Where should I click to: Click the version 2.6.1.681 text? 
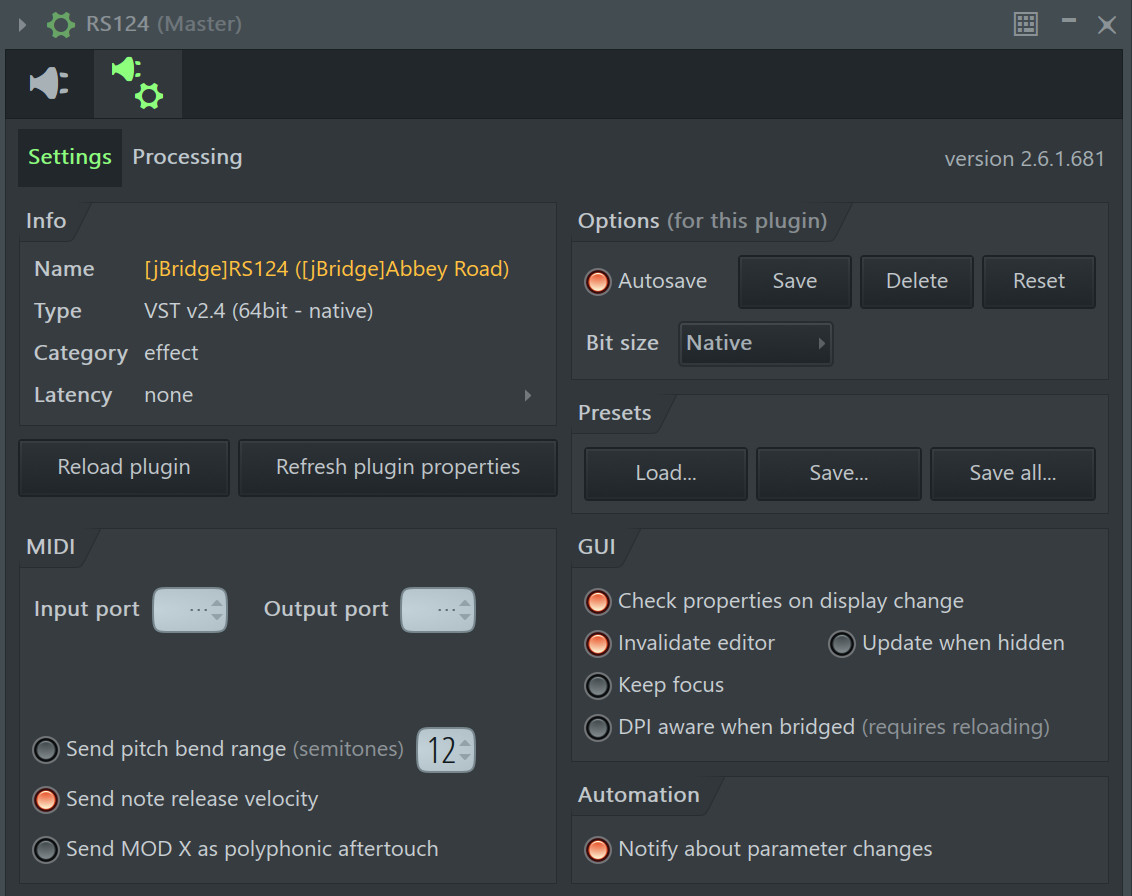[x=1024, y=159]
